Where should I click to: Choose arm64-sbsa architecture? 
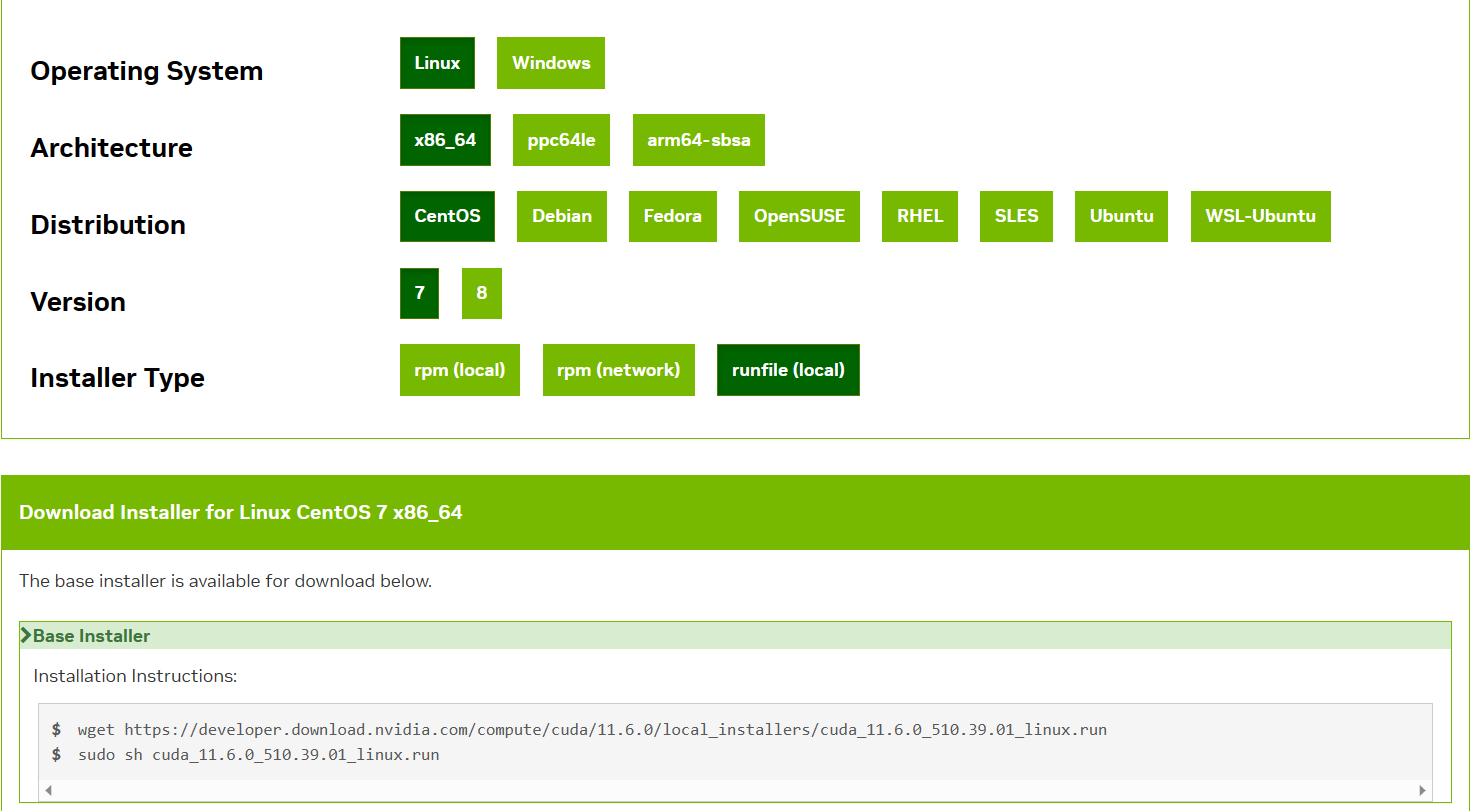pos(698,140)
